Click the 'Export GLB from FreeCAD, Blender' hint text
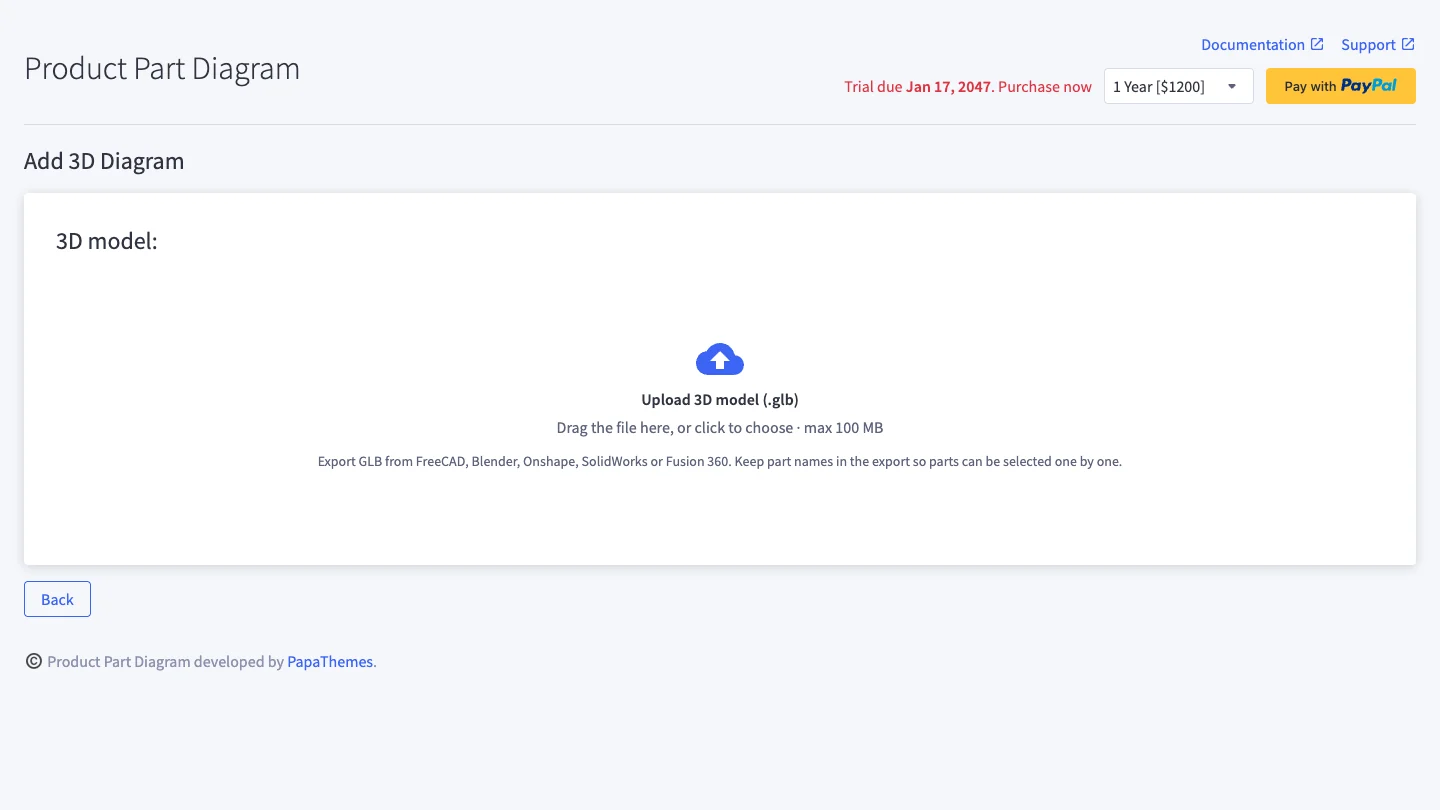The height and width of the screenshot is (810, 1440). pos(720,462)
